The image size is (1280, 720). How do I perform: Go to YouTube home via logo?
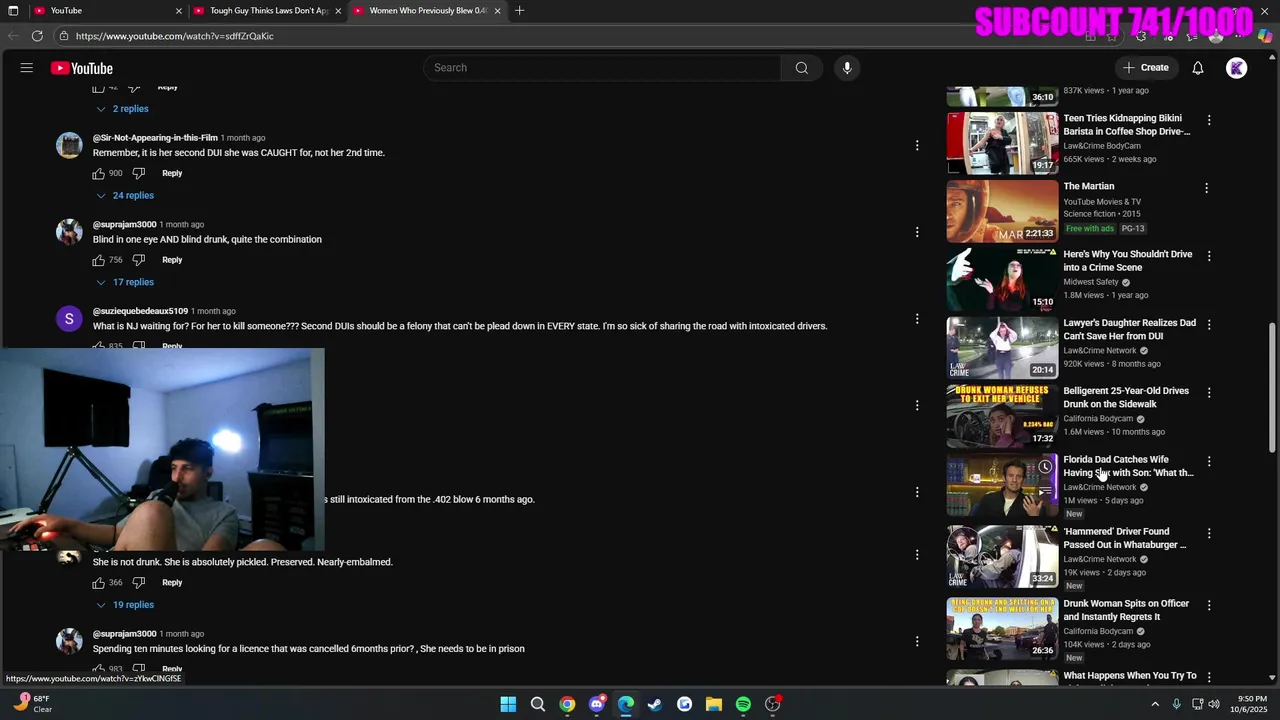82,68
